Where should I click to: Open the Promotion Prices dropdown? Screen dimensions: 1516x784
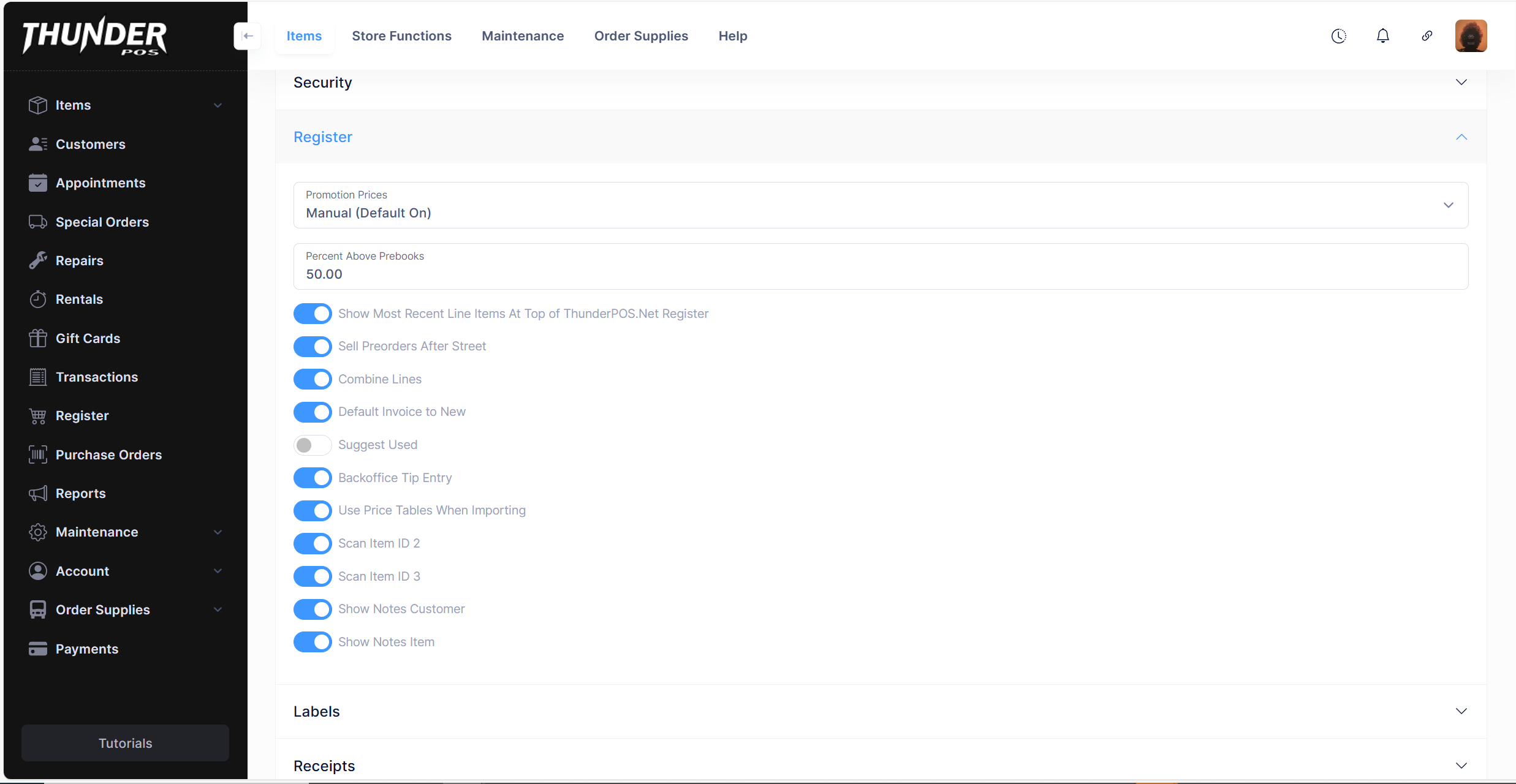tap(881, 205)
